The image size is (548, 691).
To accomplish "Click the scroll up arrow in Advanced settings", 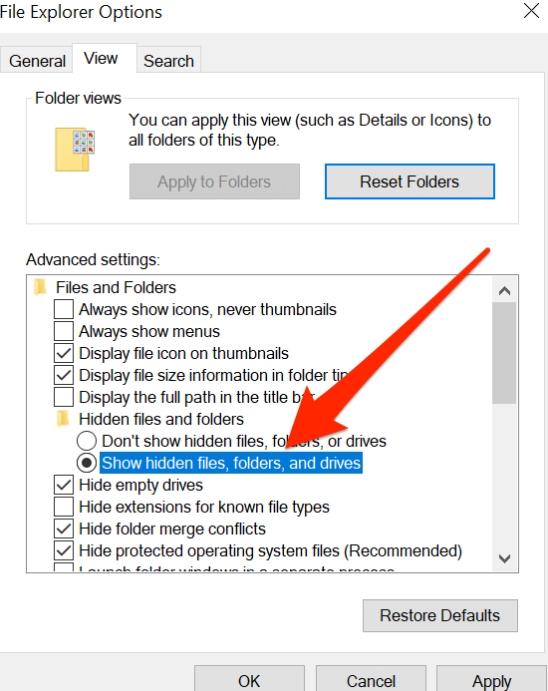I will (x=504, y=291).
